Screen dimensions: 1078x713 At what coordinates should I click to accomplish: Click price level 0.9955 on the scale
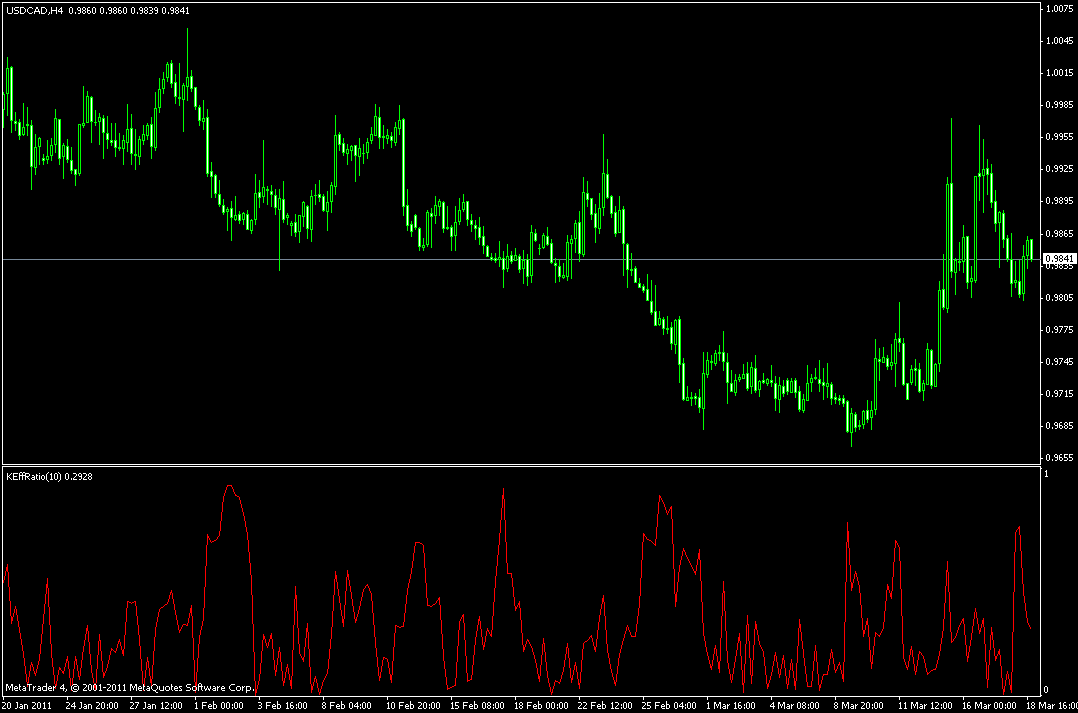(1059, 137)
